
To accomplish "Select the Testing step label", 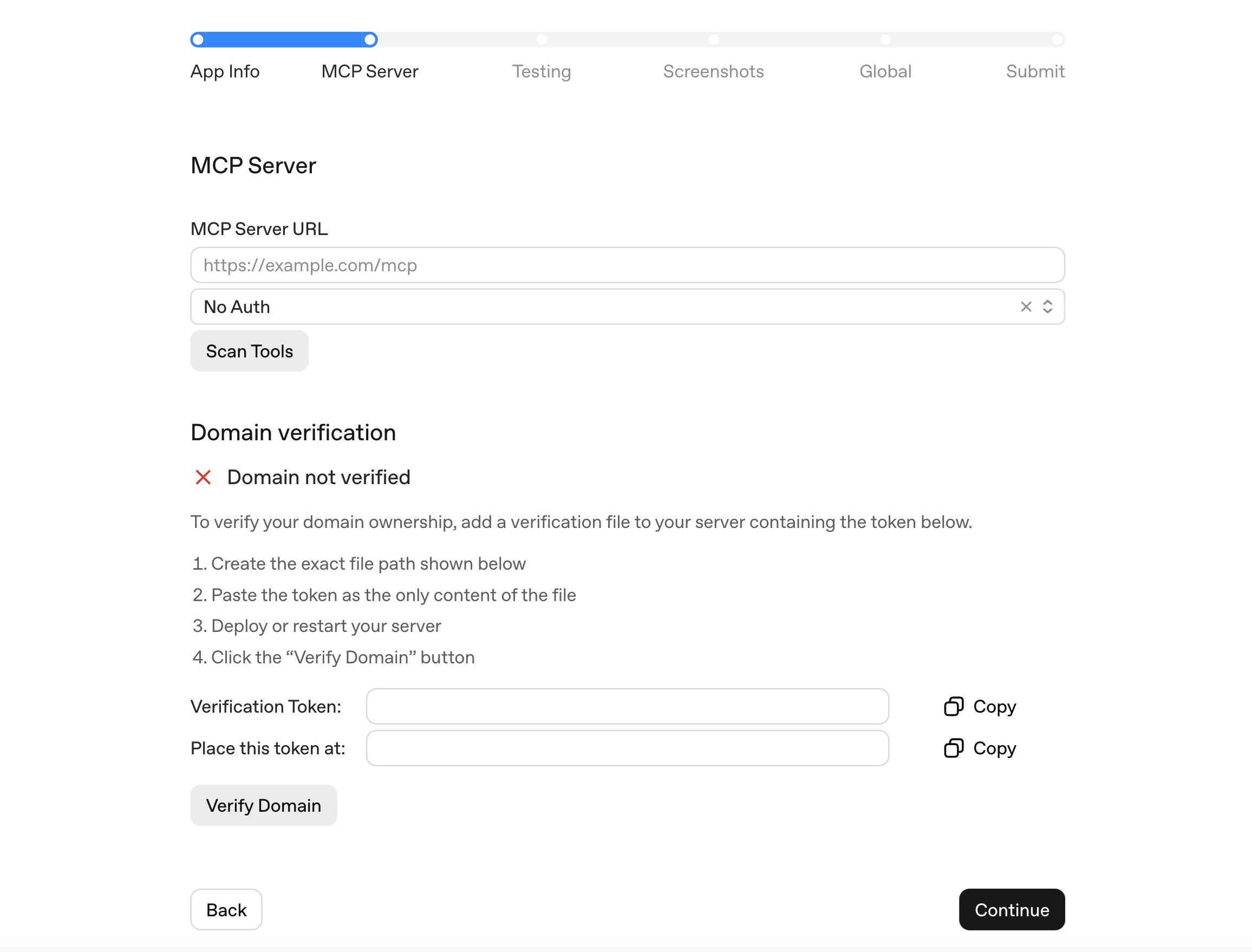I will click(541, 71).
